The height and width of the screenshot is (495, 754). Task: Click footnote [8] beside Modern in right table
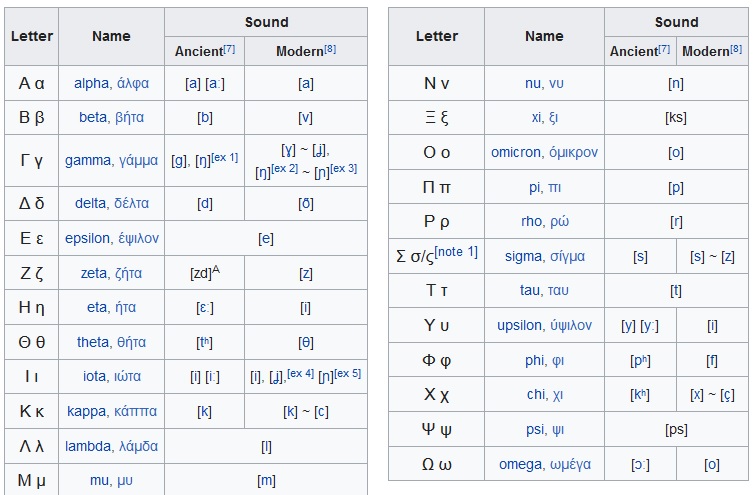736,49
